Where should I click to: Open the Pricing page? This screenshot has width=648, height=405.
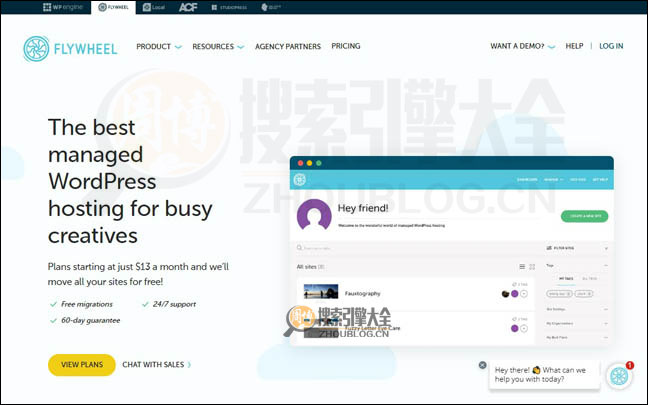click(345, 46)
